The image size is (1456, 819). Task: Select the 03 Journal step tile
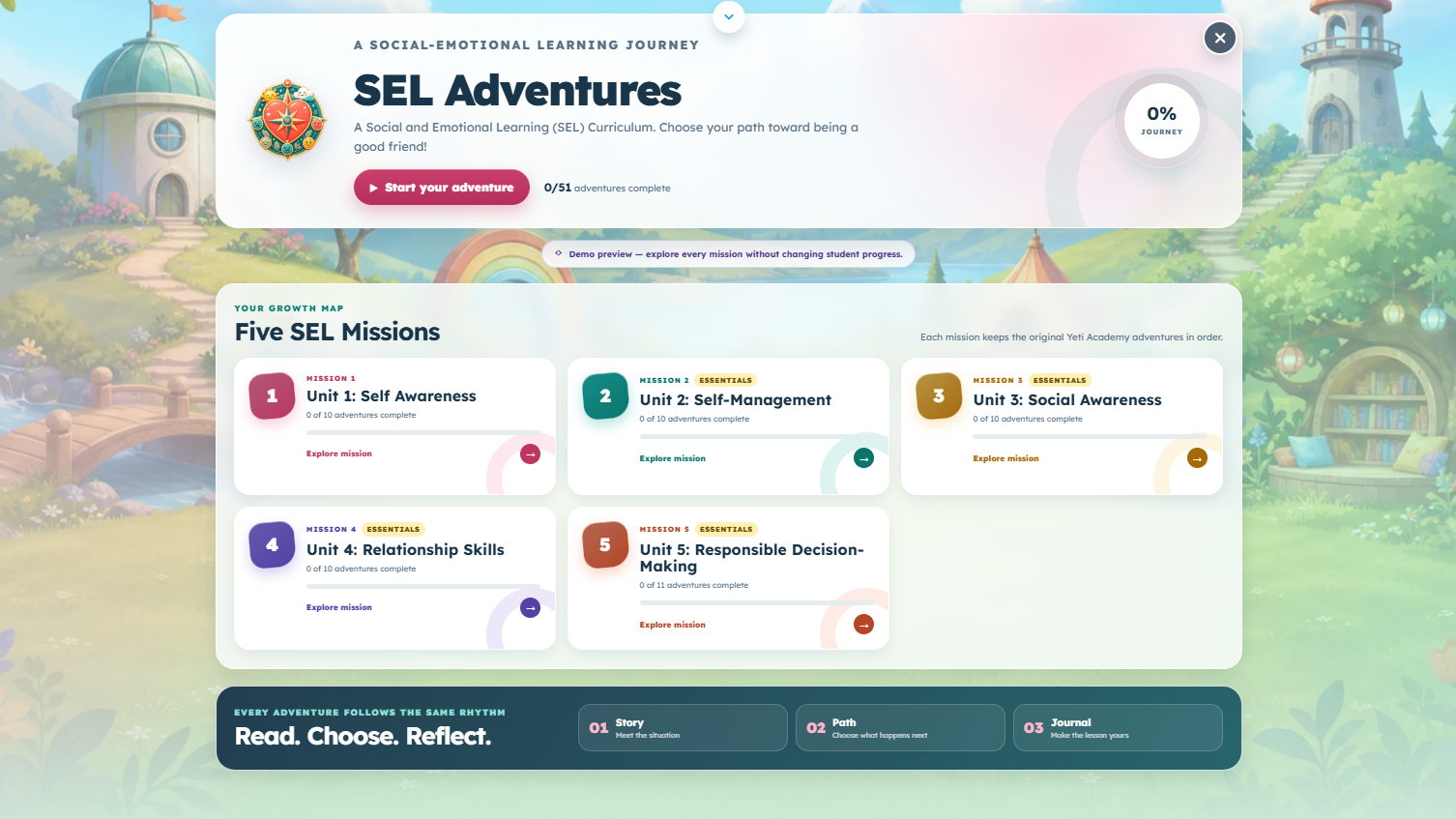[x=1118, y=727]
